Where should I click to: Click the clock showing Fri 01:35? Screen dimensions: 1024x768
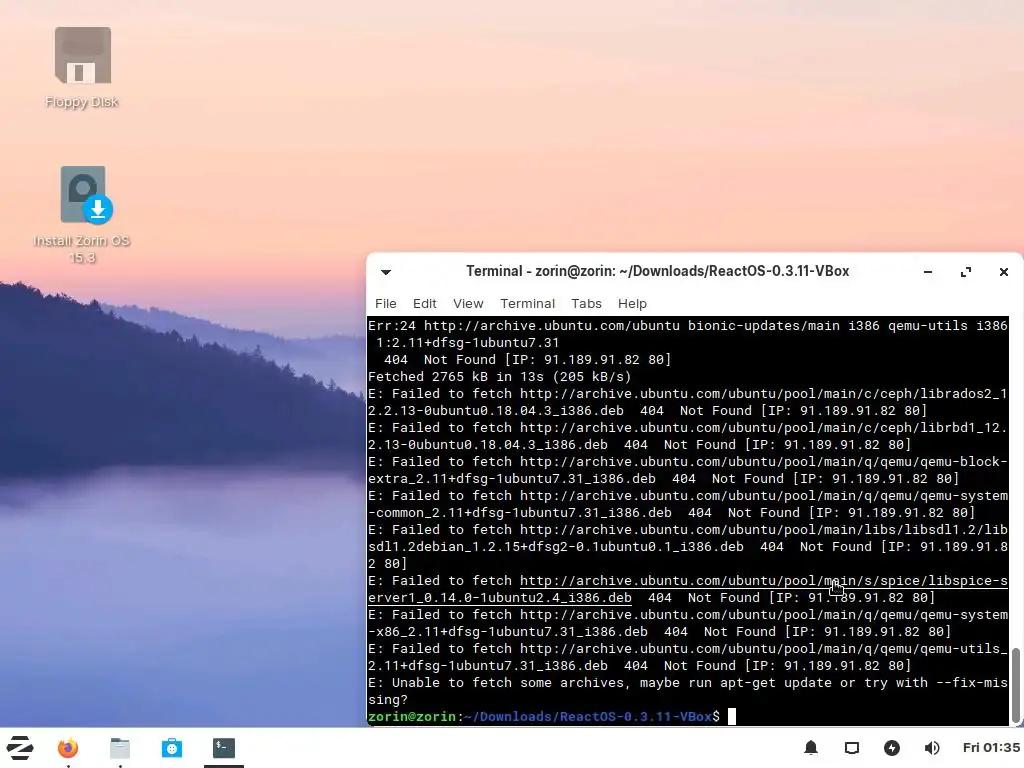(x=991, y=748)
